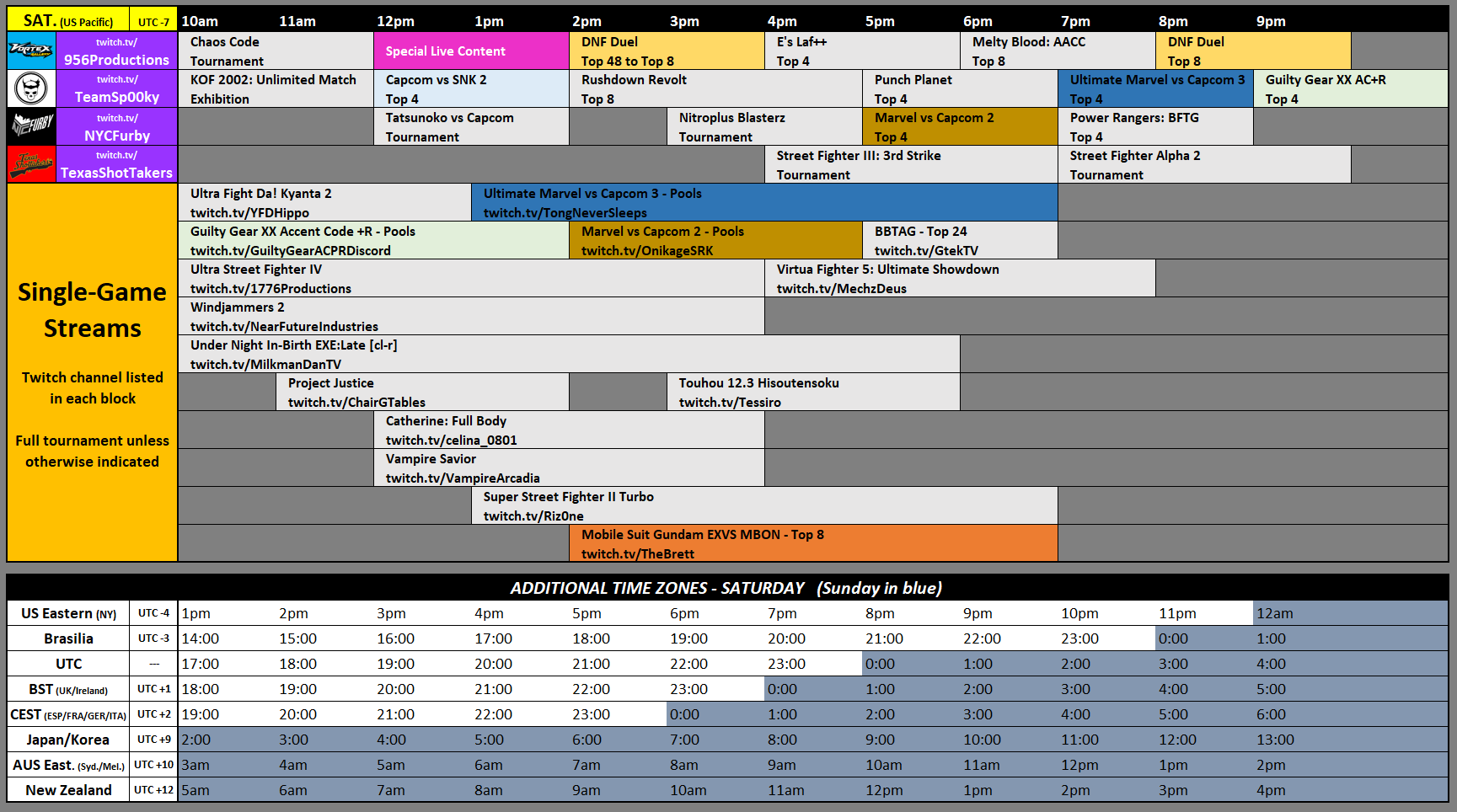The height and width of the screenshot is (812, 1457).
Task: Open twitch.tv/1776Productions Ultra Street Fighter IV
Action: point(471,278)
